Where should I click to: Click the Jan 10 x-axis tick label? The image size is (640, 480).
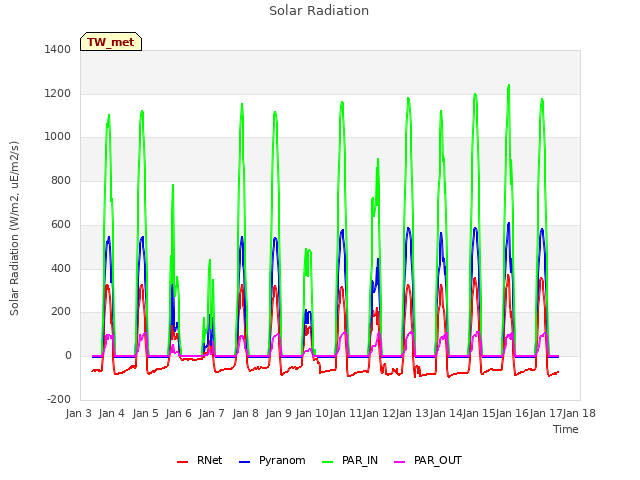pyautogui.click(x=312, y=413)
